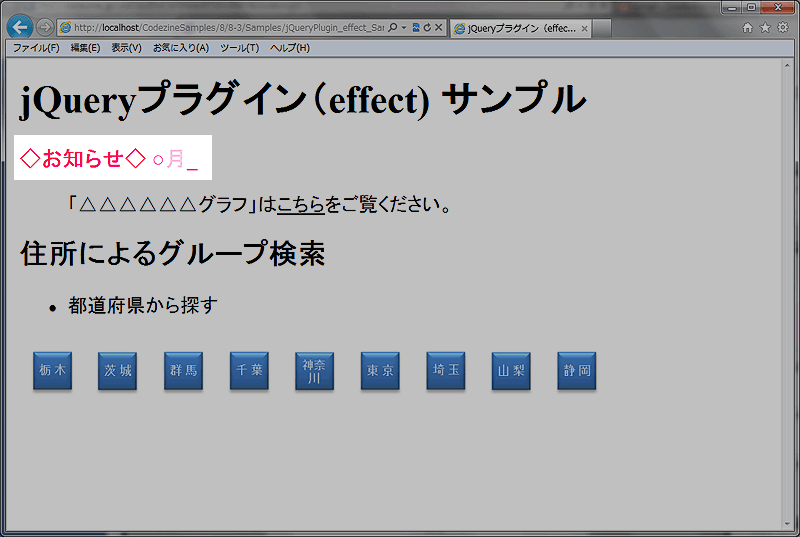Open the ヘルプ(H) menu
Image resolution: width=800 pixels, height=537 pixels.
[x=290, y=48]
